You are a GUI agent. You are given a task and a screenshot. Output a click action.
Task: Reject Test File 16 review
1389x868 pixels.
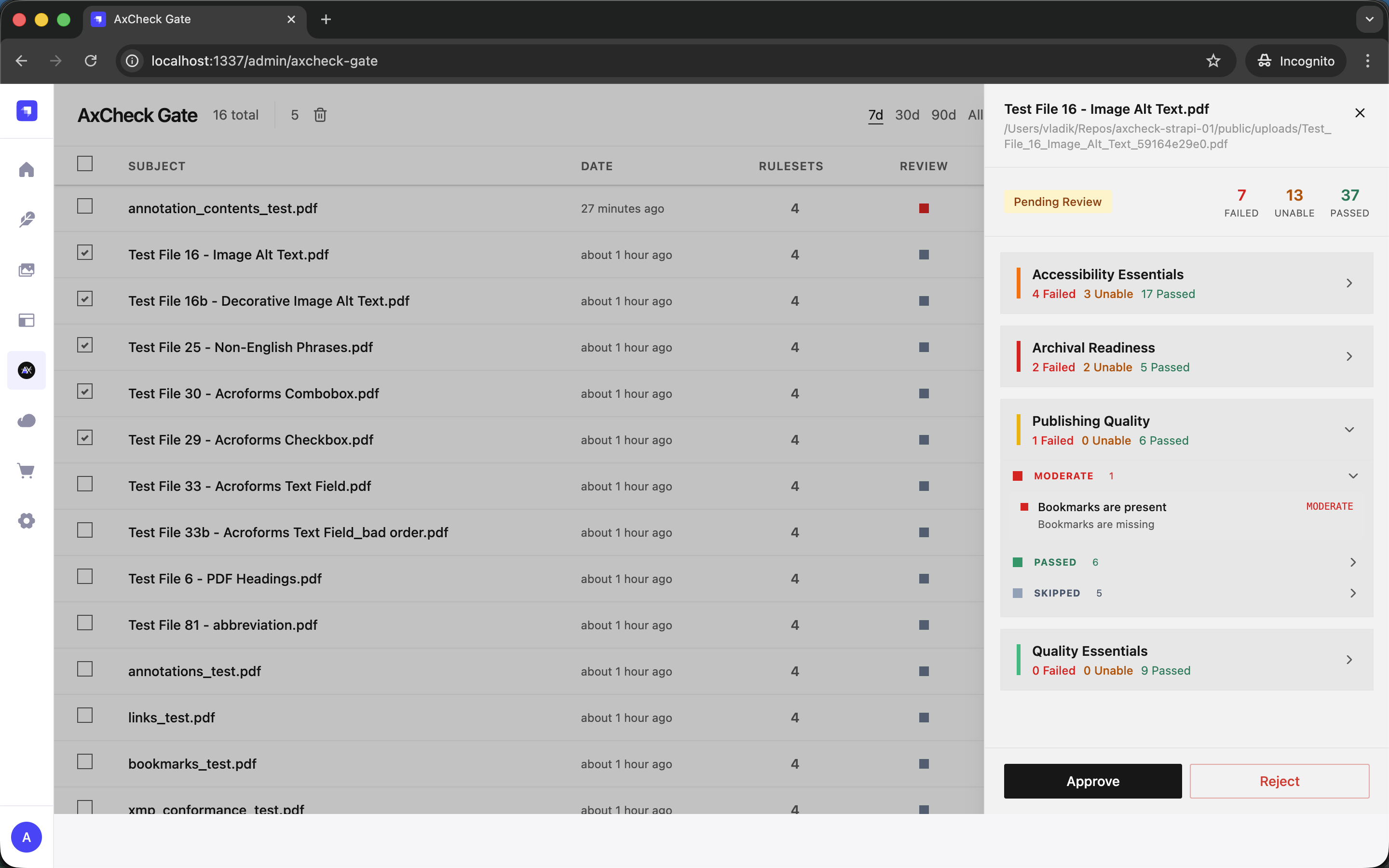coord(1279,781)
